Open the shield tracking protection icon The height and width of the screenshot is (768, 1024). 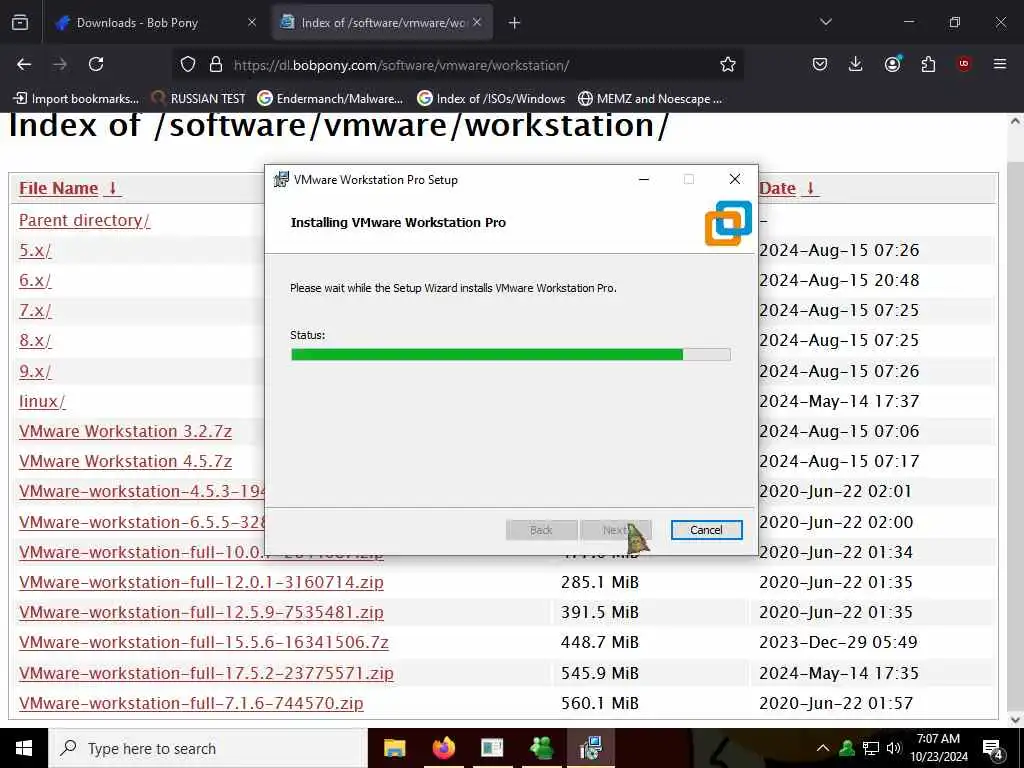188,64
